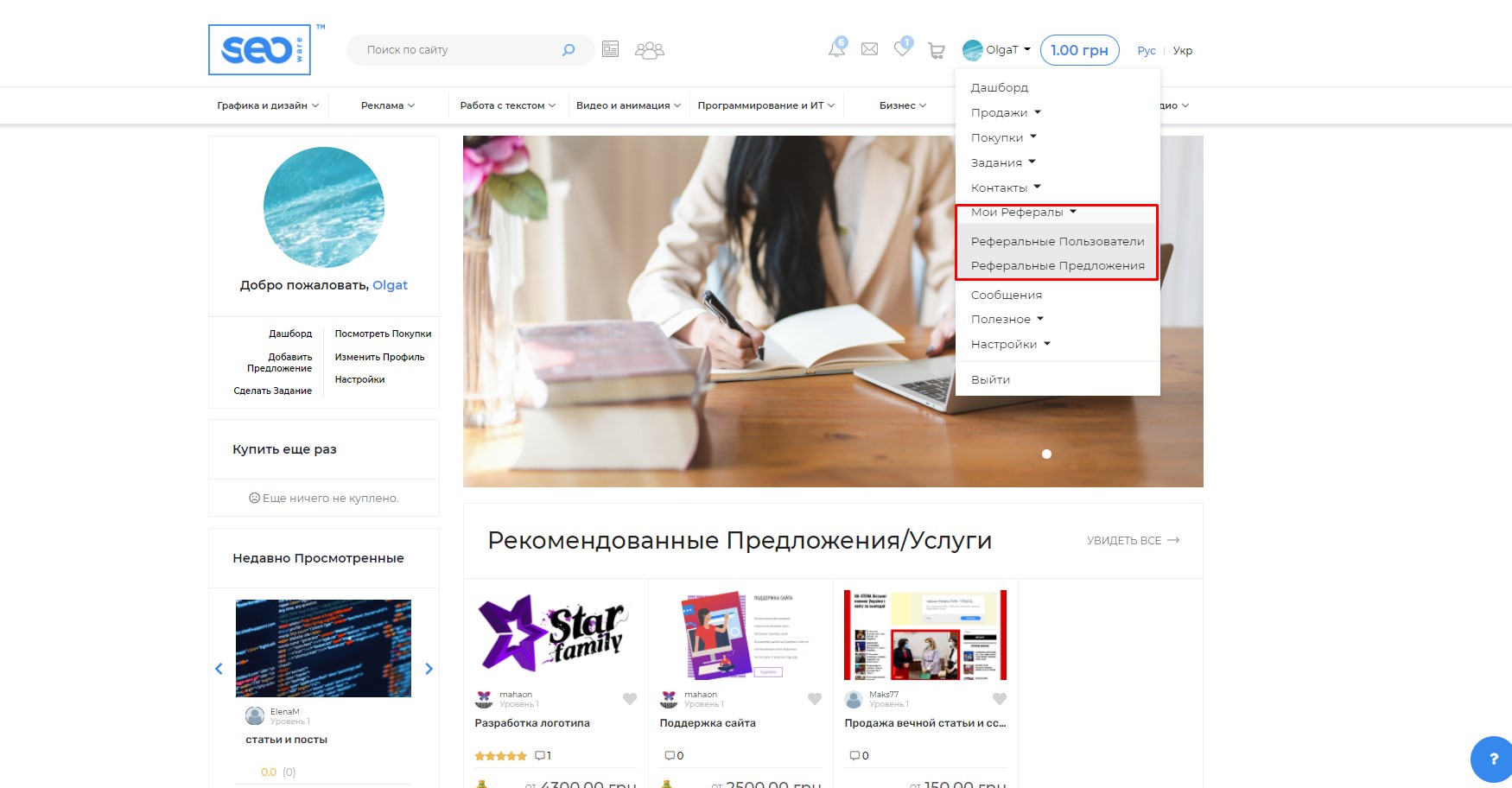Click the community users group icon
1512x788 pixels.
click(649, 50)
